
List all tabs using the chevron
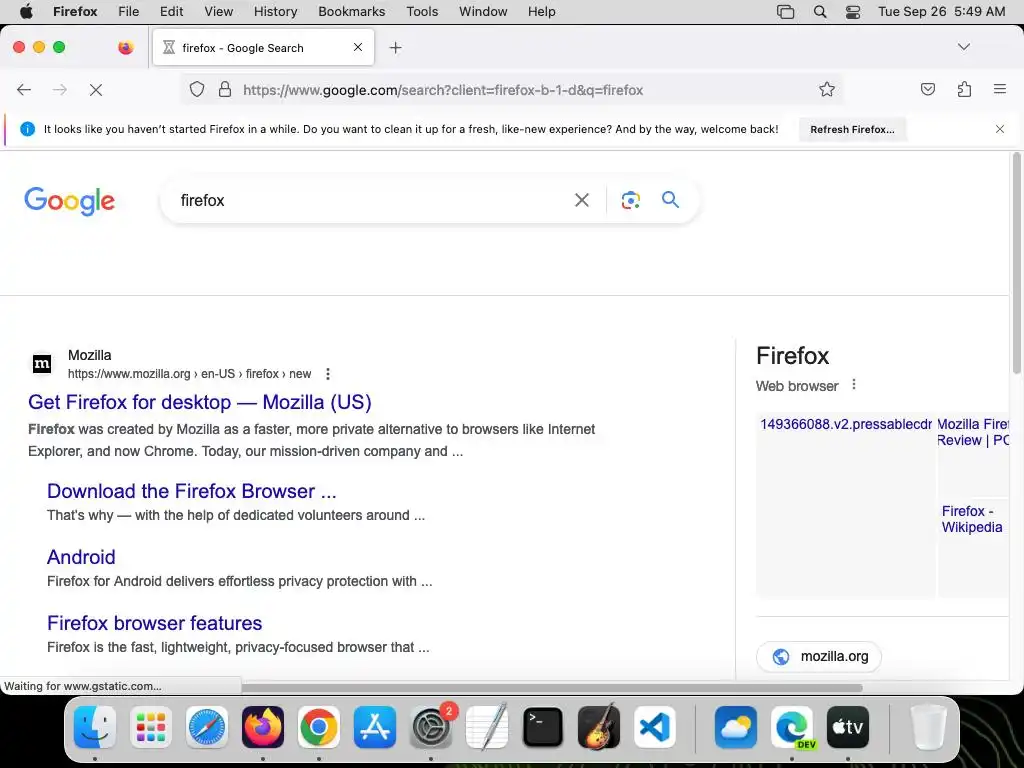pyautogui.click(x=963, y=47)
